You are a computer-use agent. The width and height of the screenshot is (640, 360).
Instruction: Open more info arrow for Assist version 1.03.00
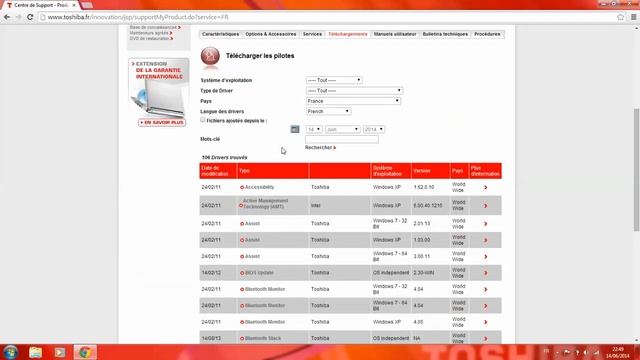coord(485,240)
